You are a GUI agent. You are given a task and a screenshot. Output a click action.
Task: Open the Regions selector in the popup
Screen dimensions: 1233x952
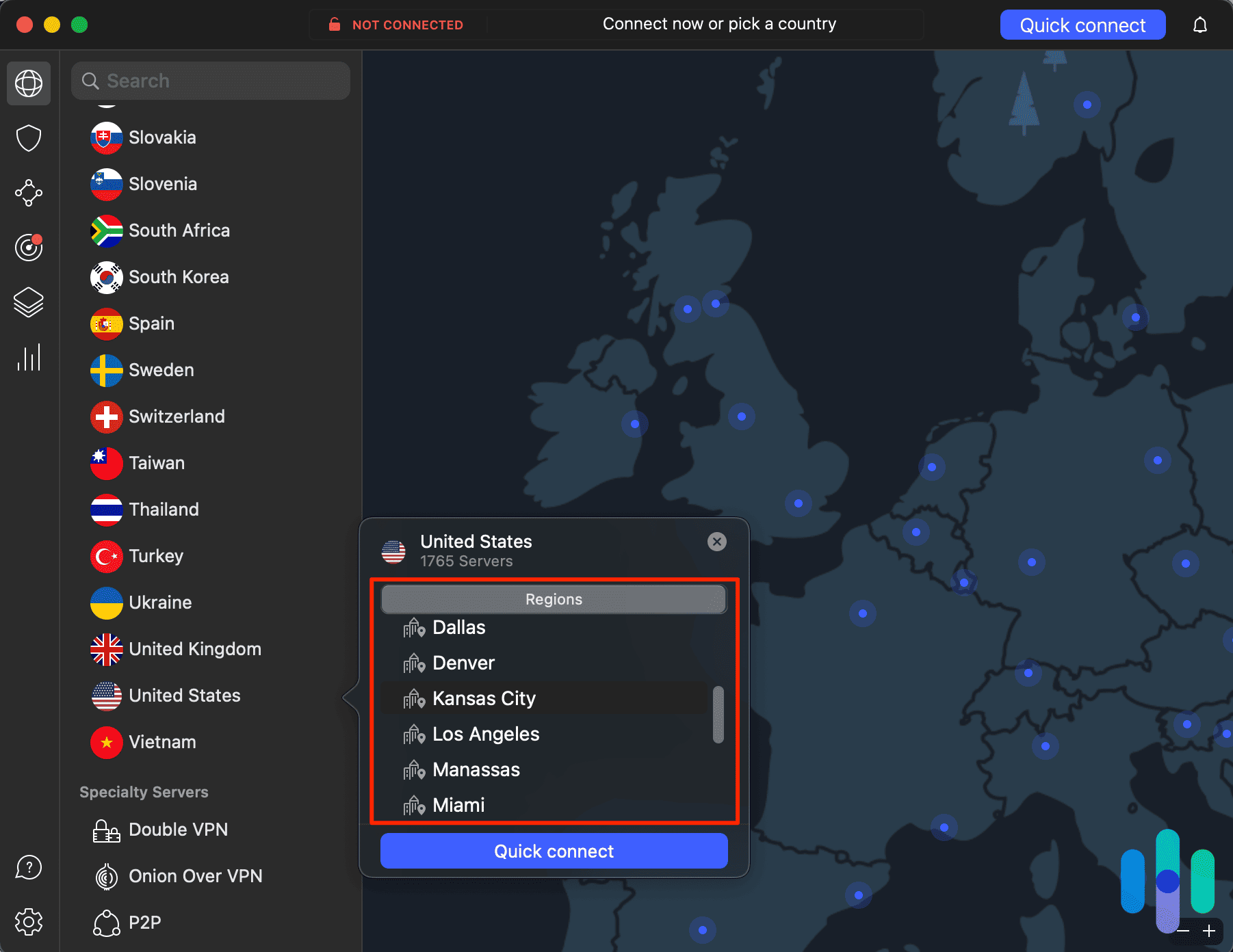tap(554, 599)
